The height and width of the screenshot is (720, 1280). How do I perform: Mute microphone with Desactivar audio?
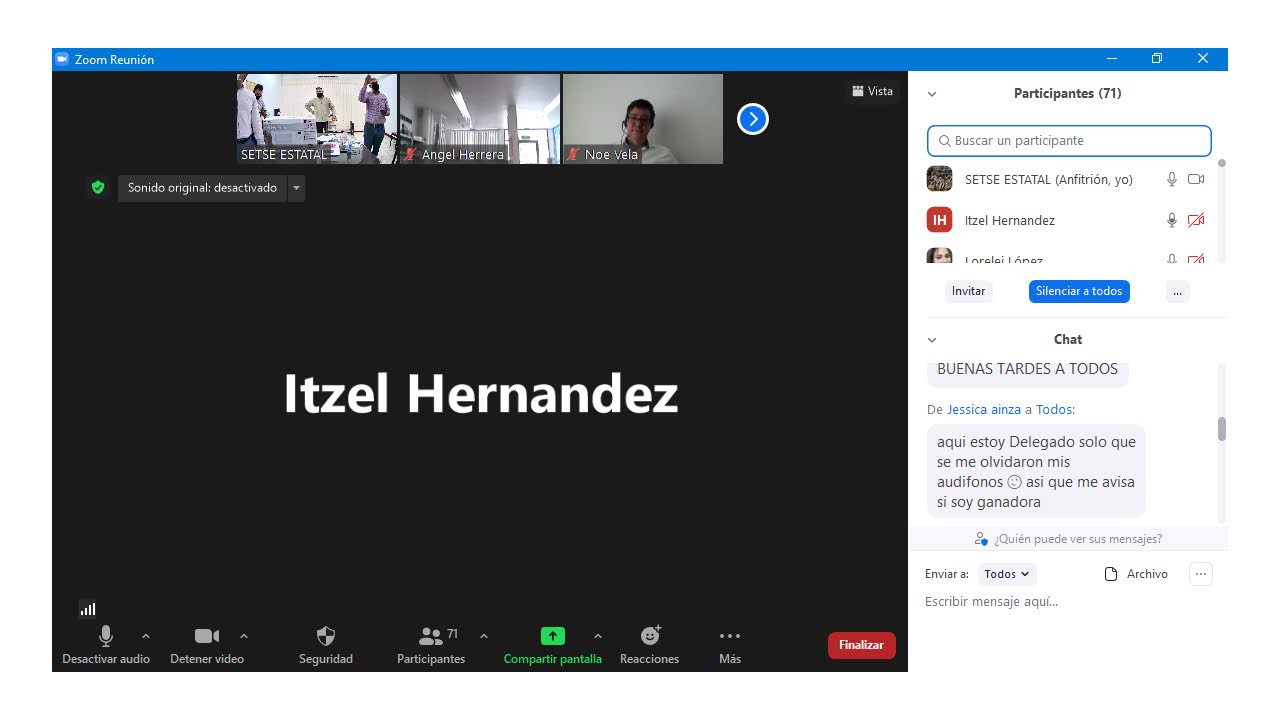(x=106, y=636)
